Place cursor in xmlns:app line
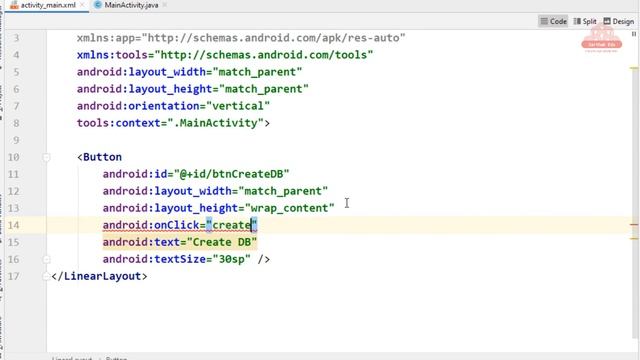640x360 pixels. (241, 38)
